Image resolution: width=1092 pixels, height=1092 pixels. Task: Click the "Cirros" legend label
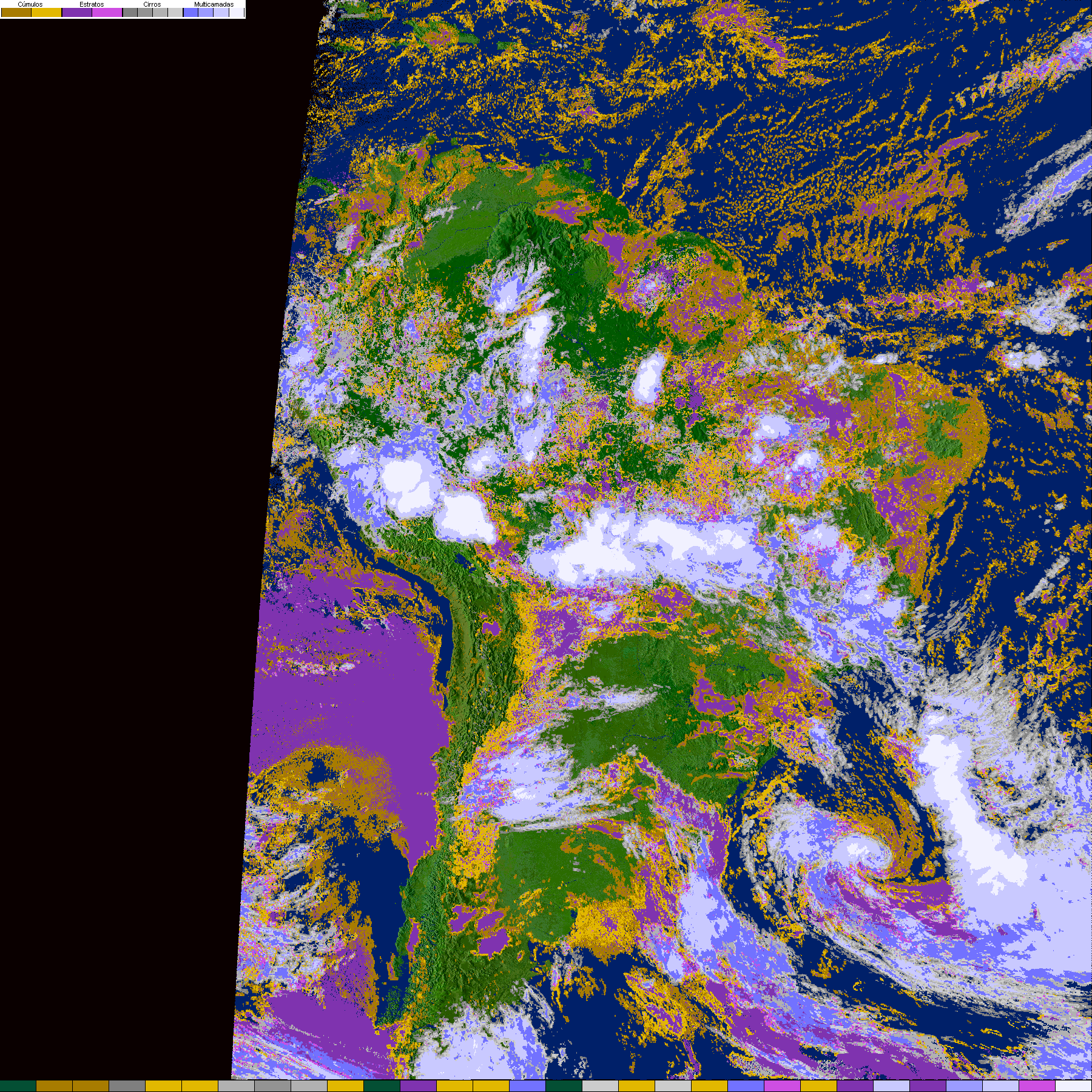tap(152, 4)
